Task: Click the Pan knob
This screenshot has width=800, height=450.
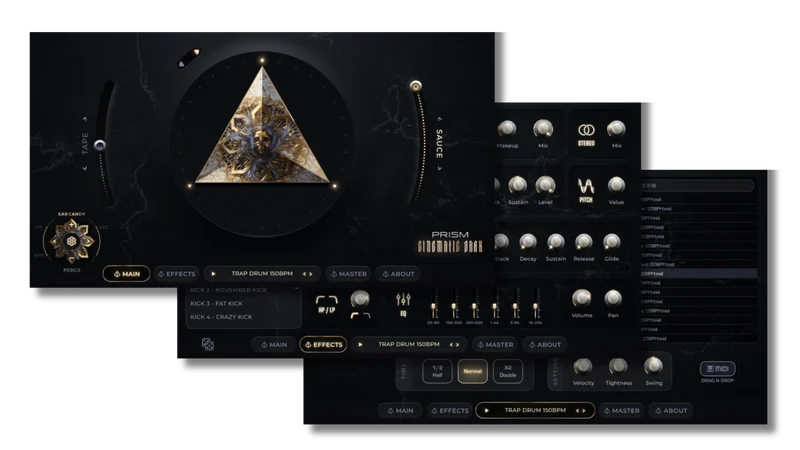Action: click(x=613, y=297)
